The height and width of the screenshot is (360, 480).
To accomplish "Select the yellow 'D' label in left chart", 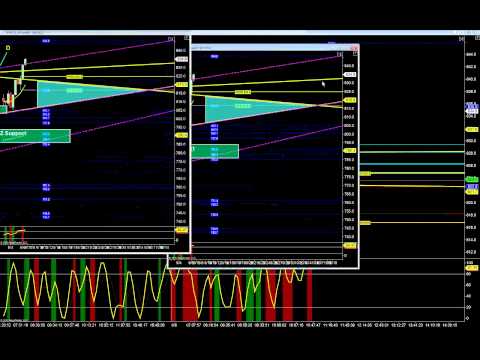I will pos(8,48).
